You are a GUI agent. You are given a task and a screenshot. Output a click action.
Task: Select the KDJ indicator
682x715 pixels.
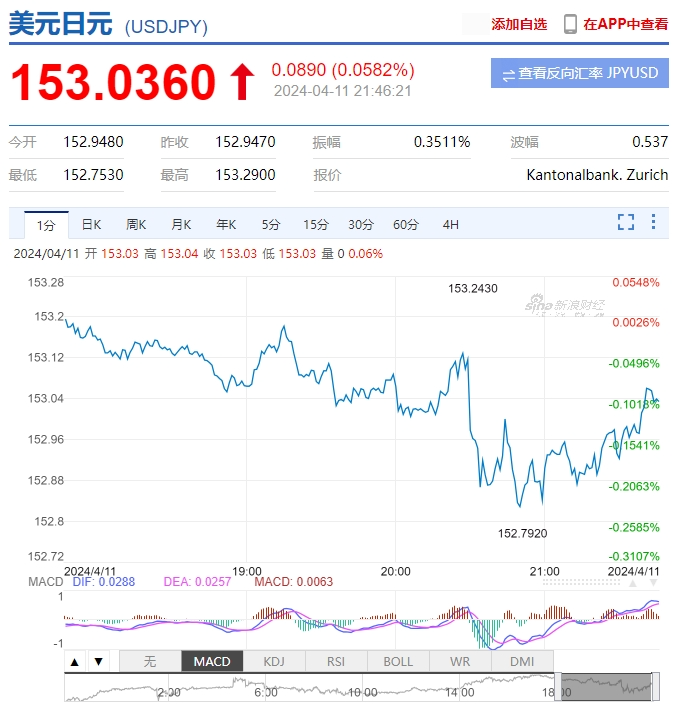point(274,662)
